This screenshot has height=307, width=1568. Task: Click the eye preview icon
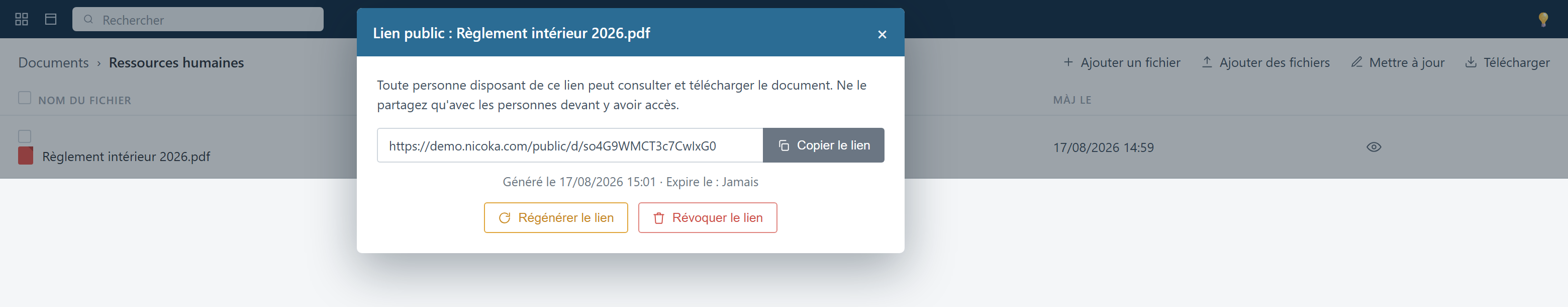coord(1374,147)
